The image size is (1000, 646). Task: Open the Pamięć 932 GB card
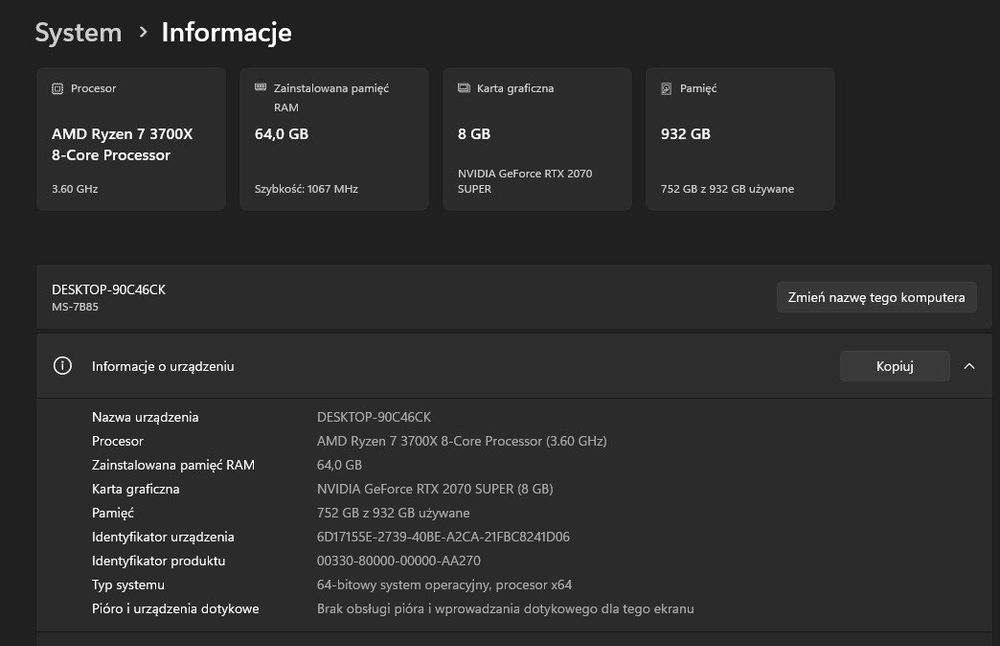tap(740, 139)
